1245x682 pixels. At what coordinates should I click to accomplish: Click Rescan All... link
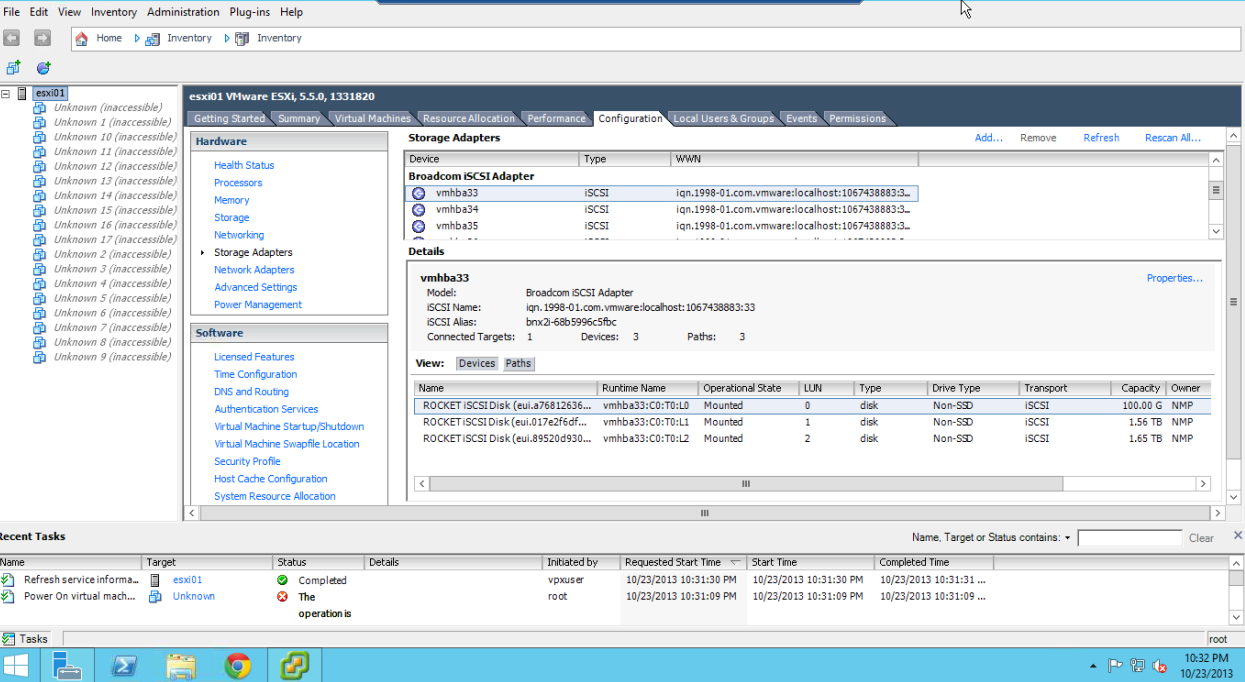point(1173,138)
